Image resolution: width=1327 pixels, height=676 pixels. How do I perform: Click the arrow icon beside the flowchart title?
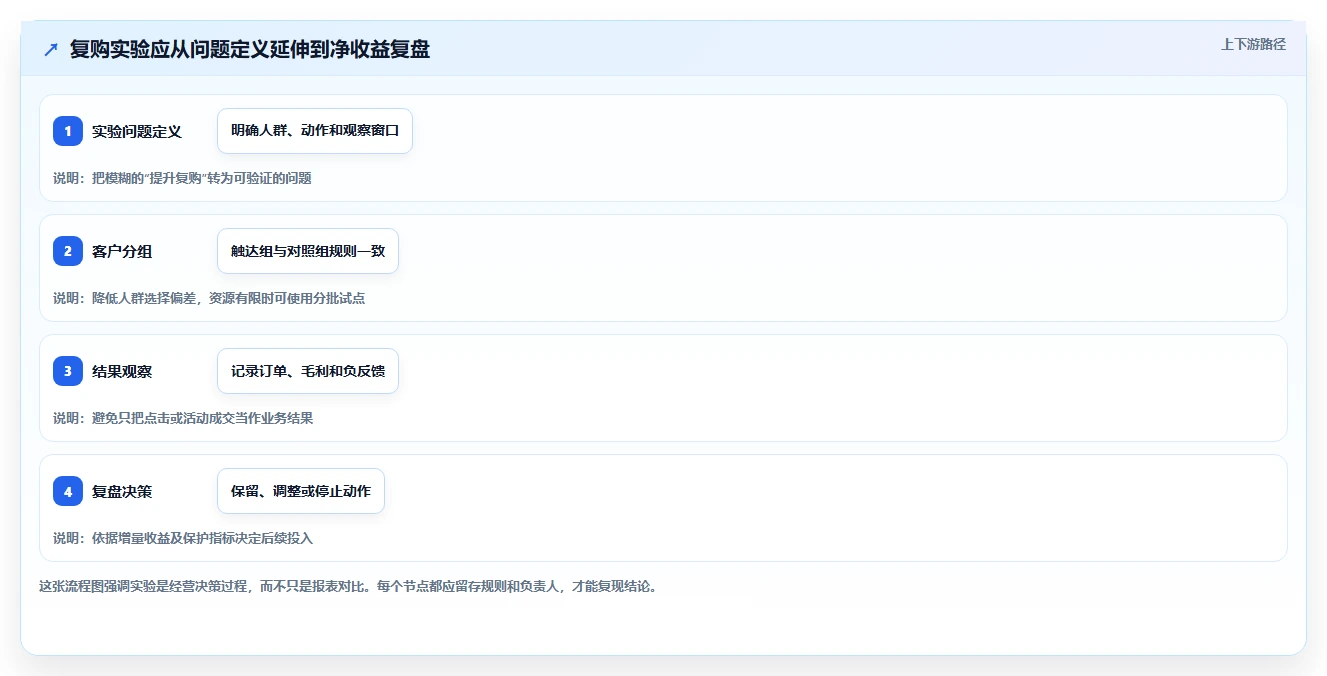pyautogui.click(x=51, y=49)
